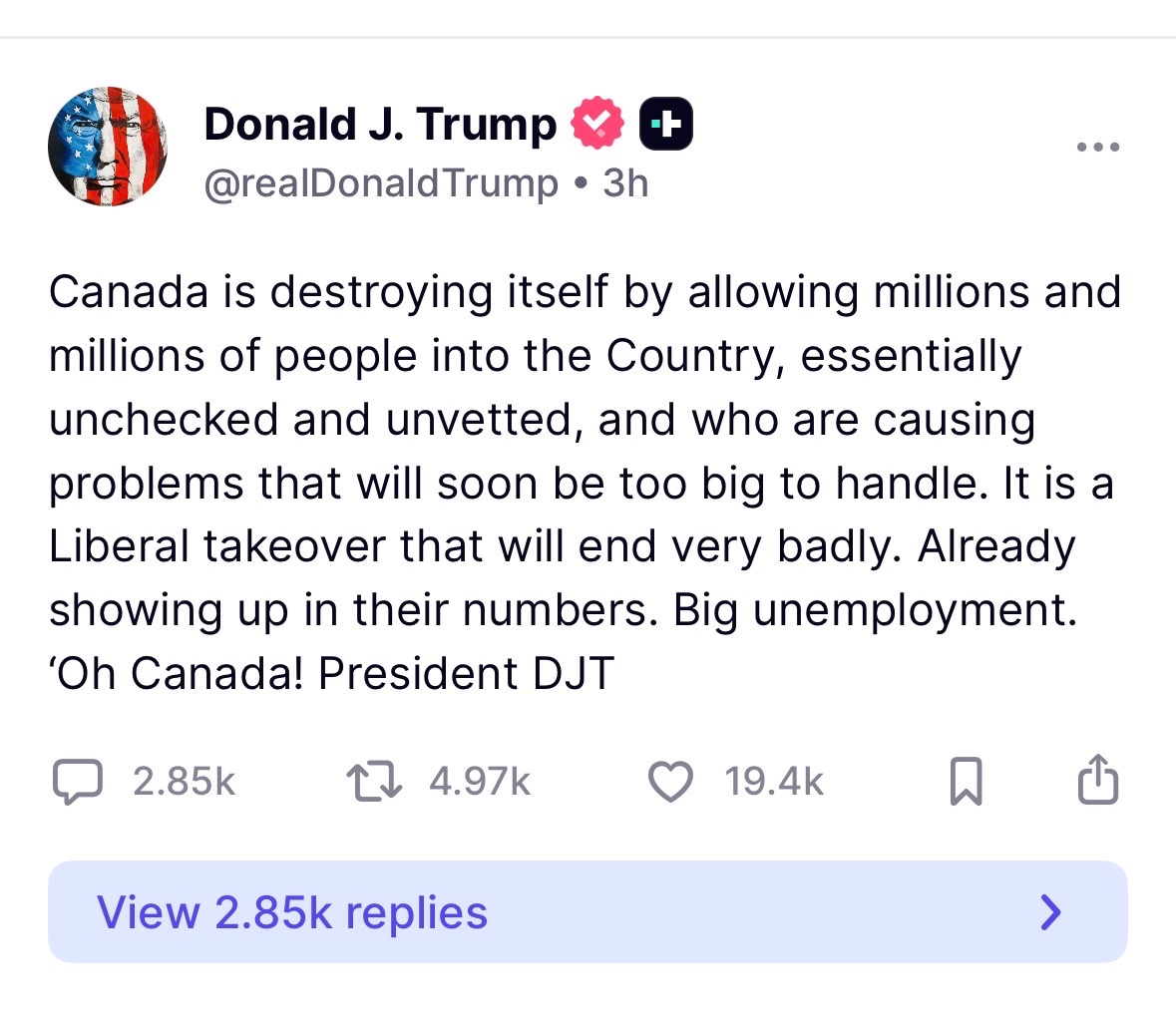Image resolution: width=1176 pixels, height=1019 pixels.
Task: Open the @realDonaldTrump handle link
Action: [381, 183]
